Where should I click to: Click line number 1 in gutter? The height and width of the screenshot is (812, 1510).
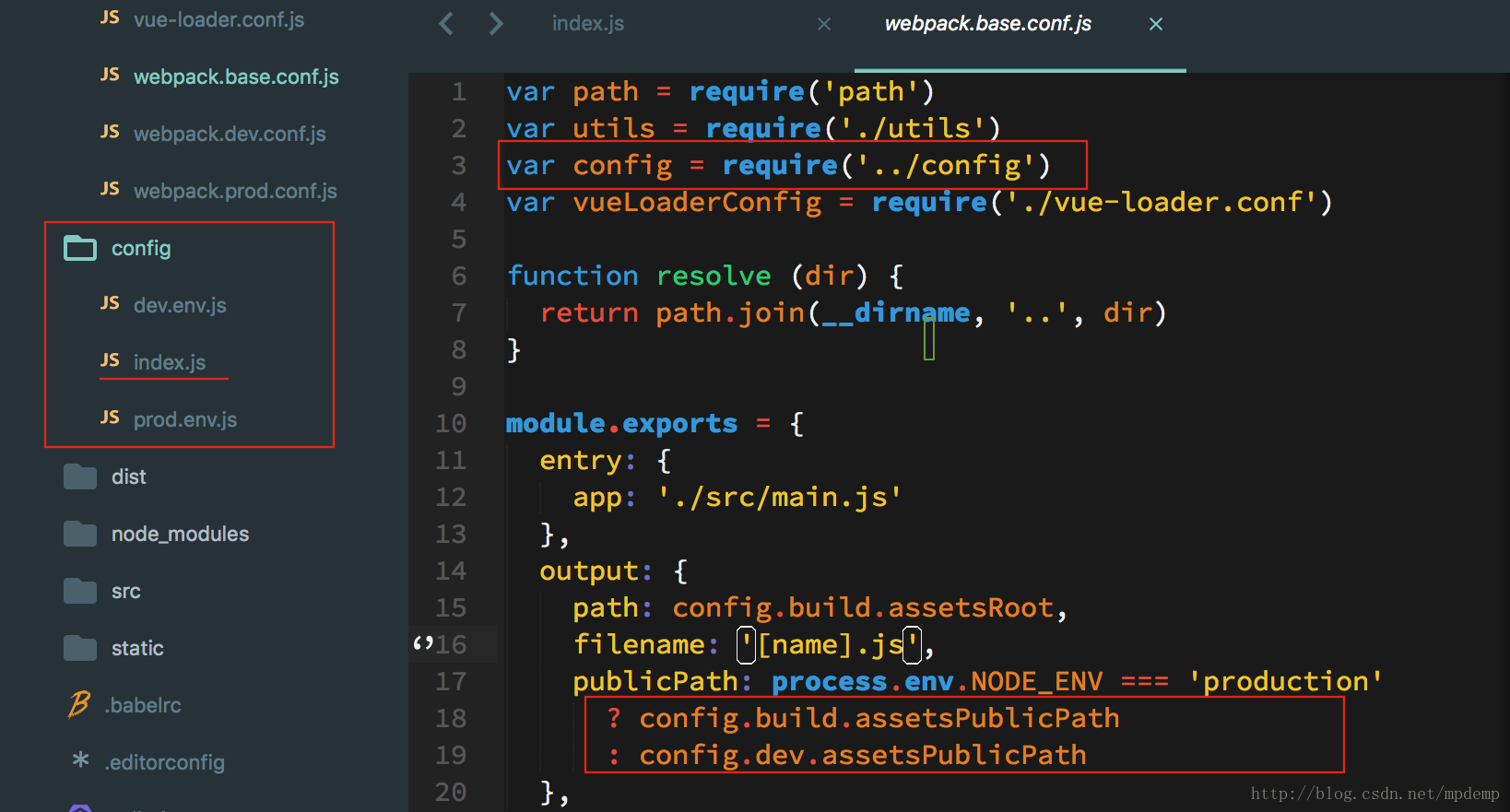coord(459,92)
